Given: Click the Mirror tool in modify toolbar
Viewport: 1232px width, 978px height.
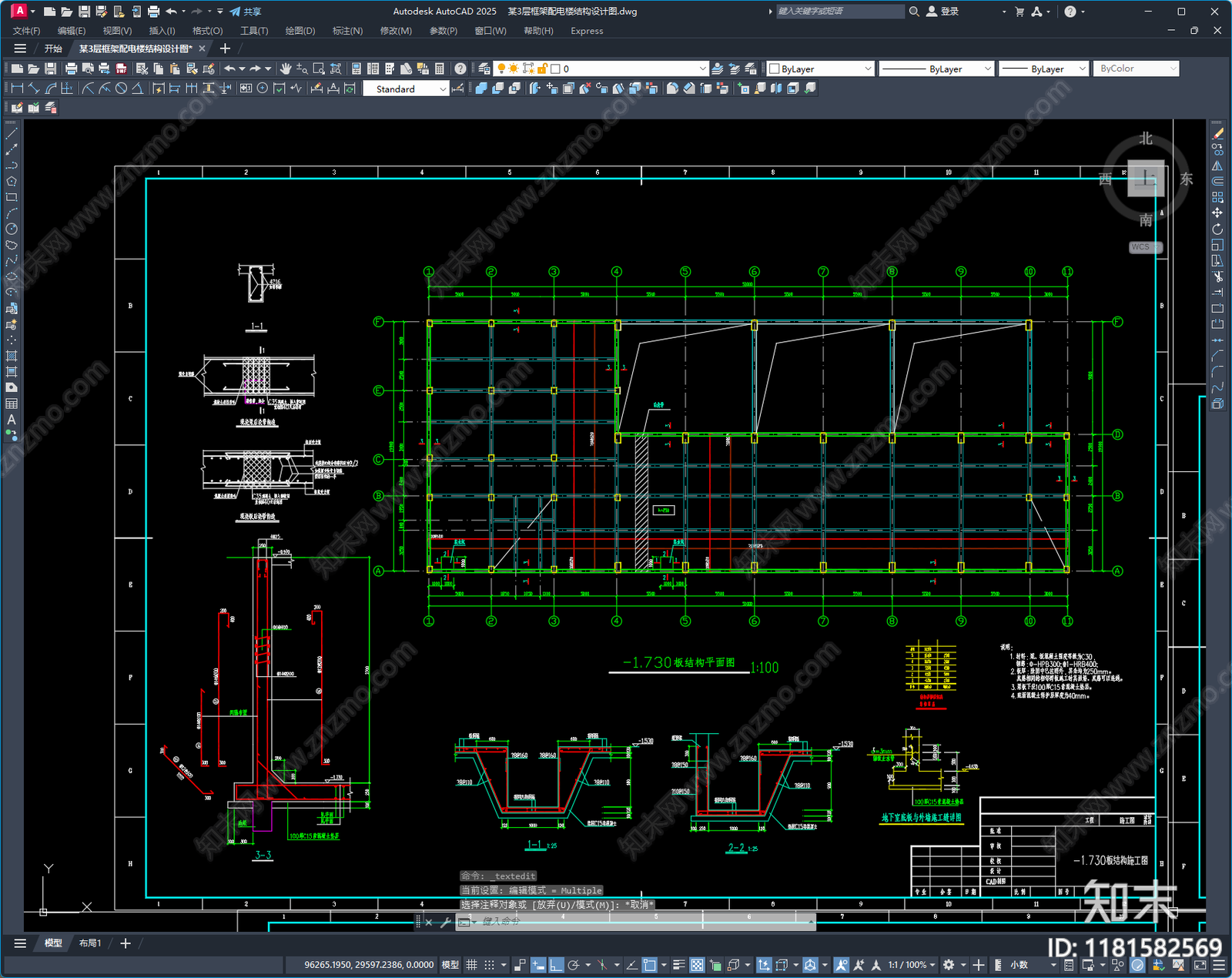Looking at the screenshot, I should [1217, 166].
